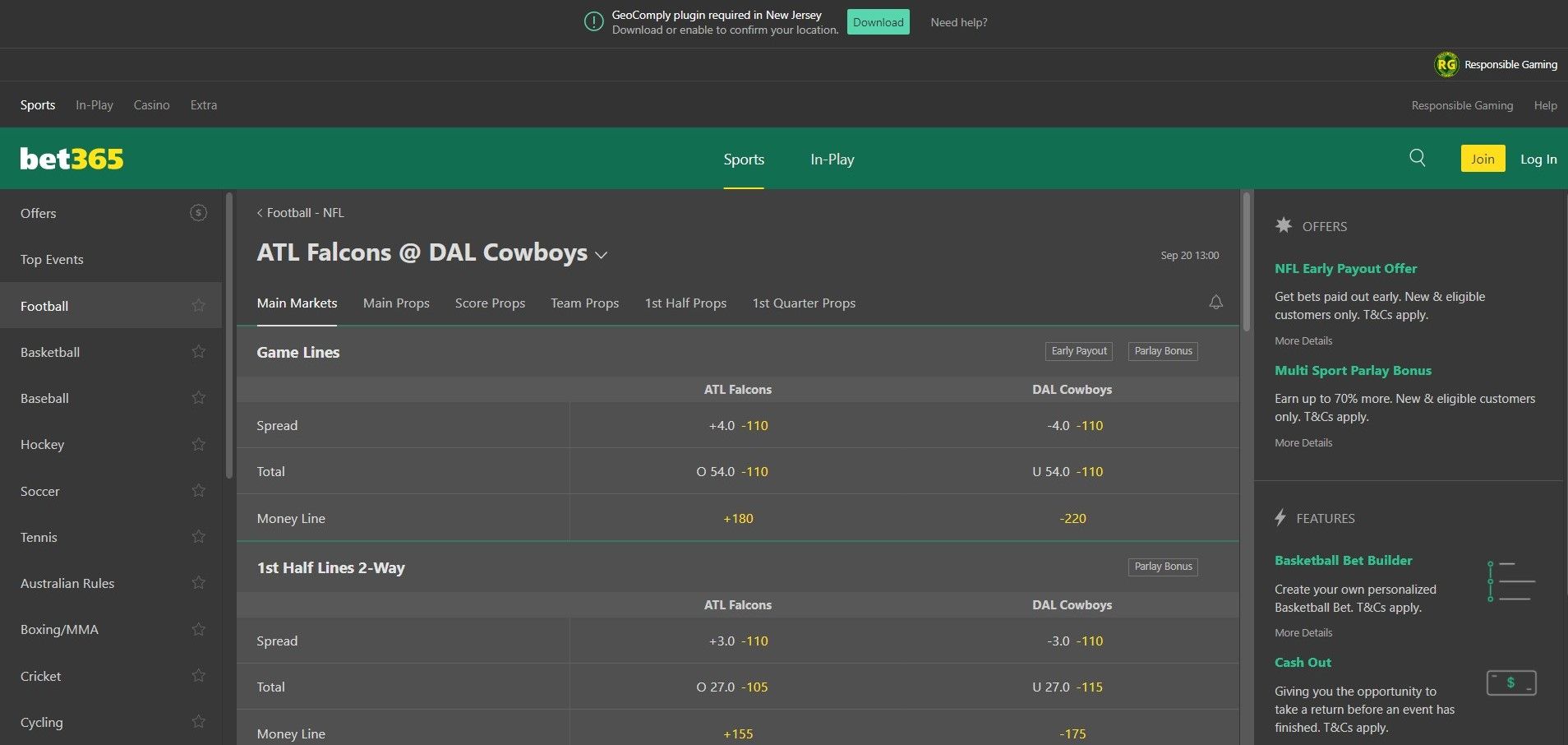Toggle favorite star for Tennis

[x=198, y=536]
